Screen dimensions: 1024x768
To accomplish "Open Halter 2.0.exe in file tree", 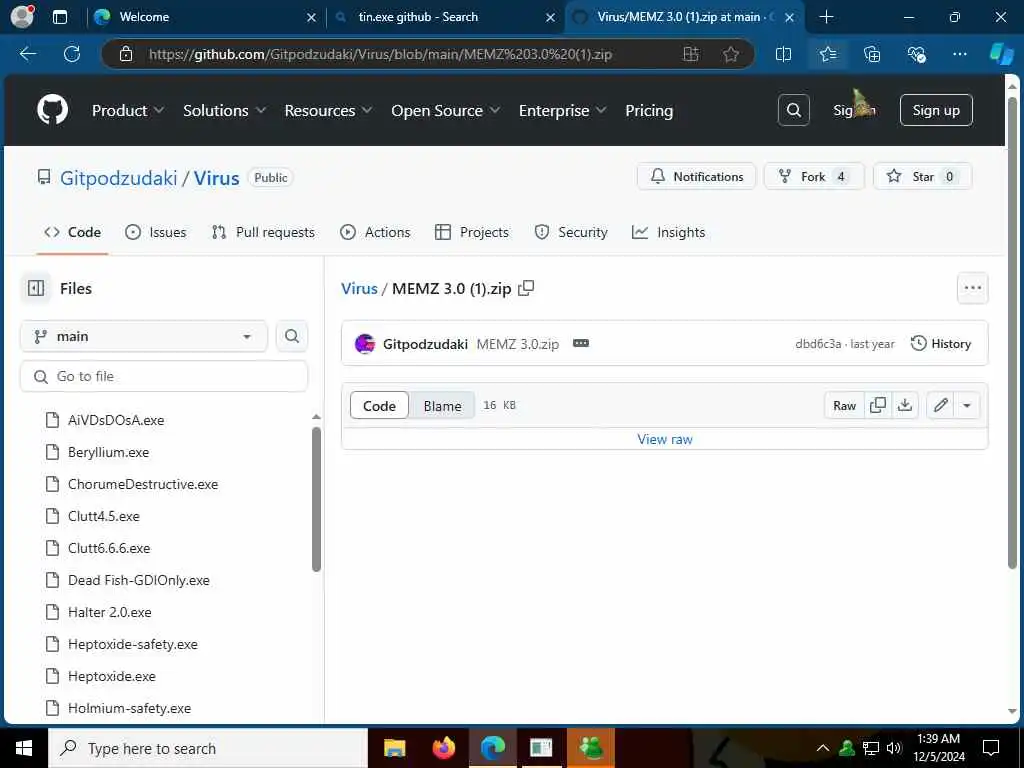I will click(110, 612).
